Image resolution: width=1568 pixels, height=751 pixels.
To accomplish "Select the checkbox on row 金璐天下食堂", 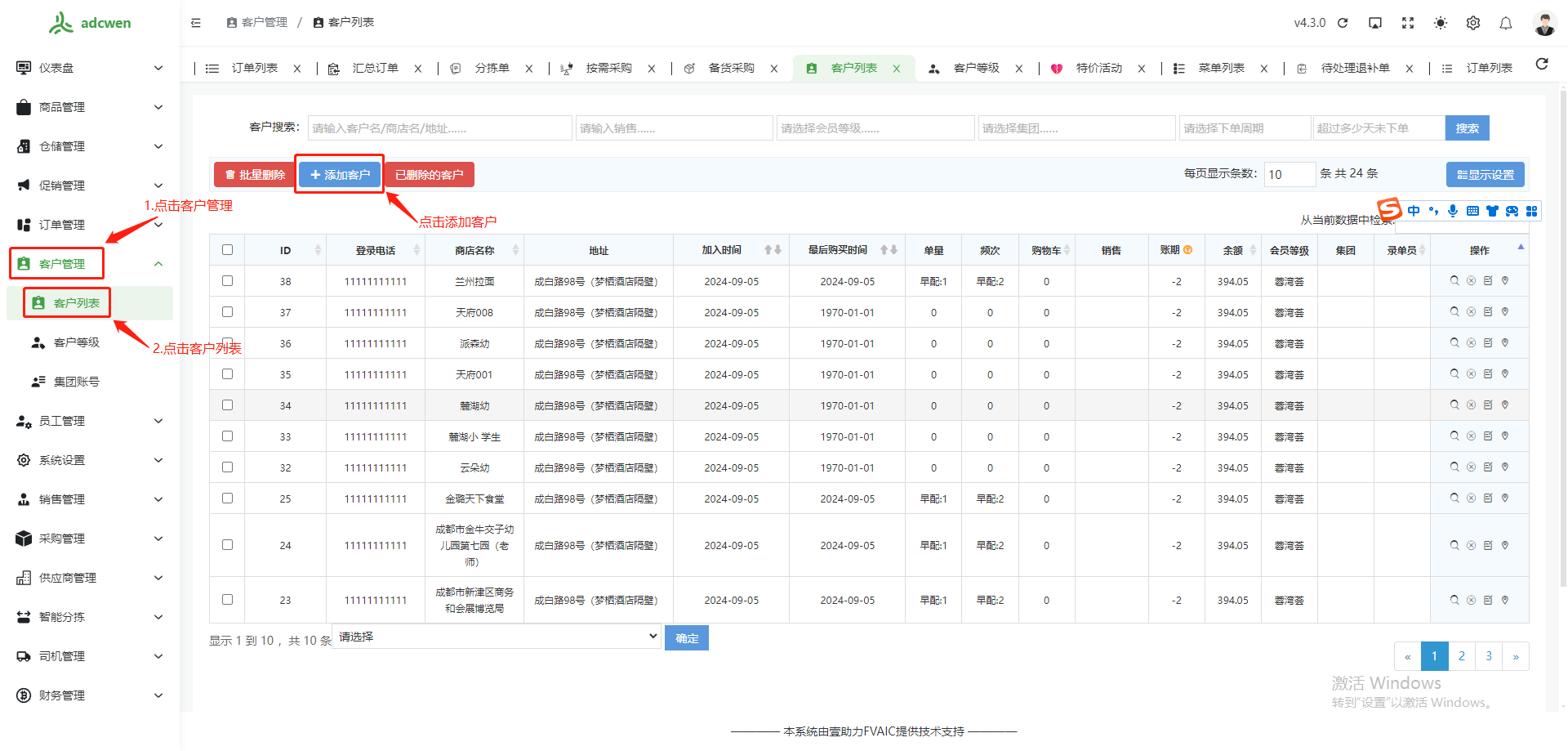I will [x=227, y=498].
